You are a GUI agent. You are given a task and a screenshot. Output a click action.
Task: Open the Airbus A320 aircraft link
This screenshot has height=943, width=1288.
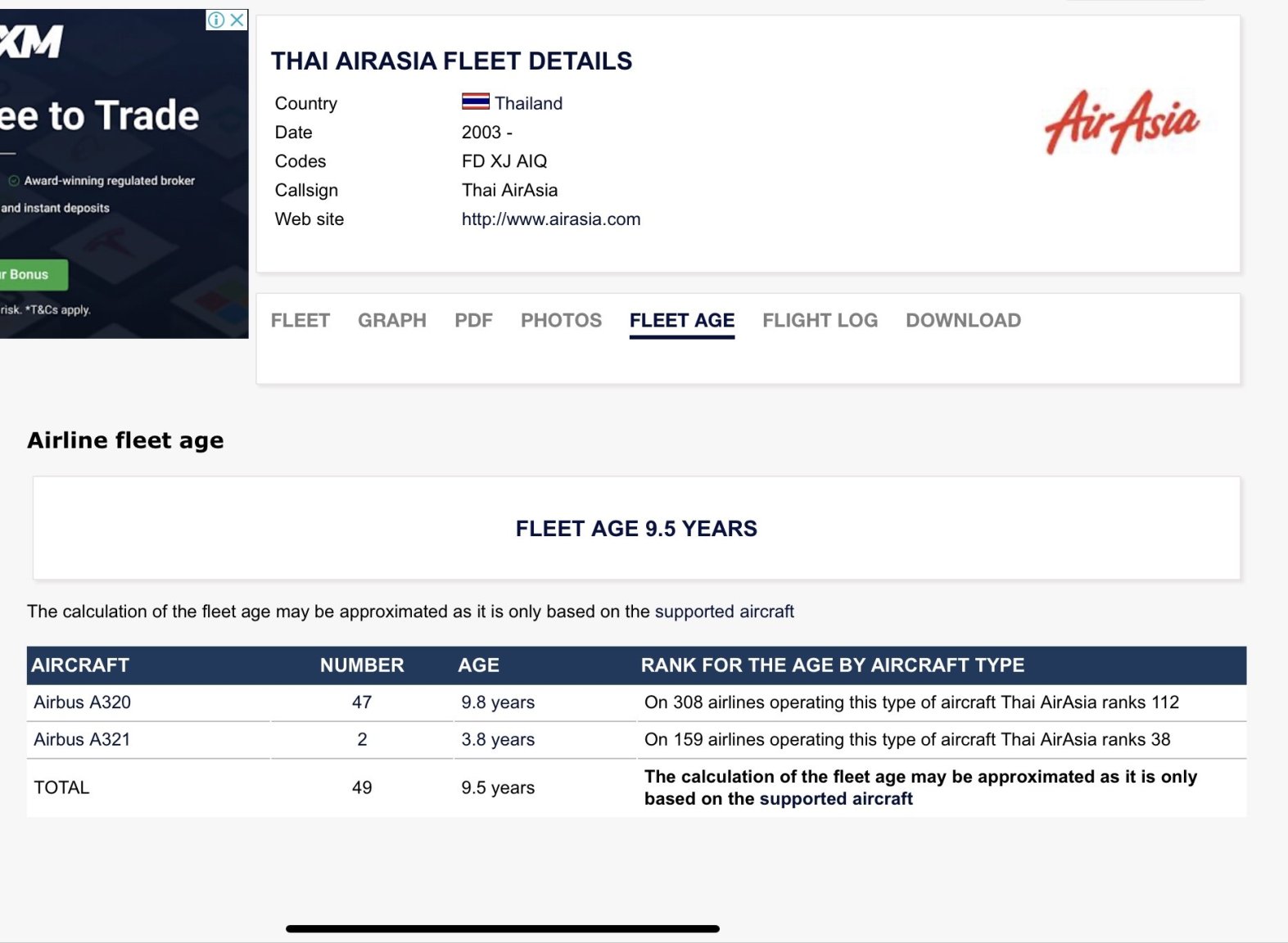coord(83,702)
